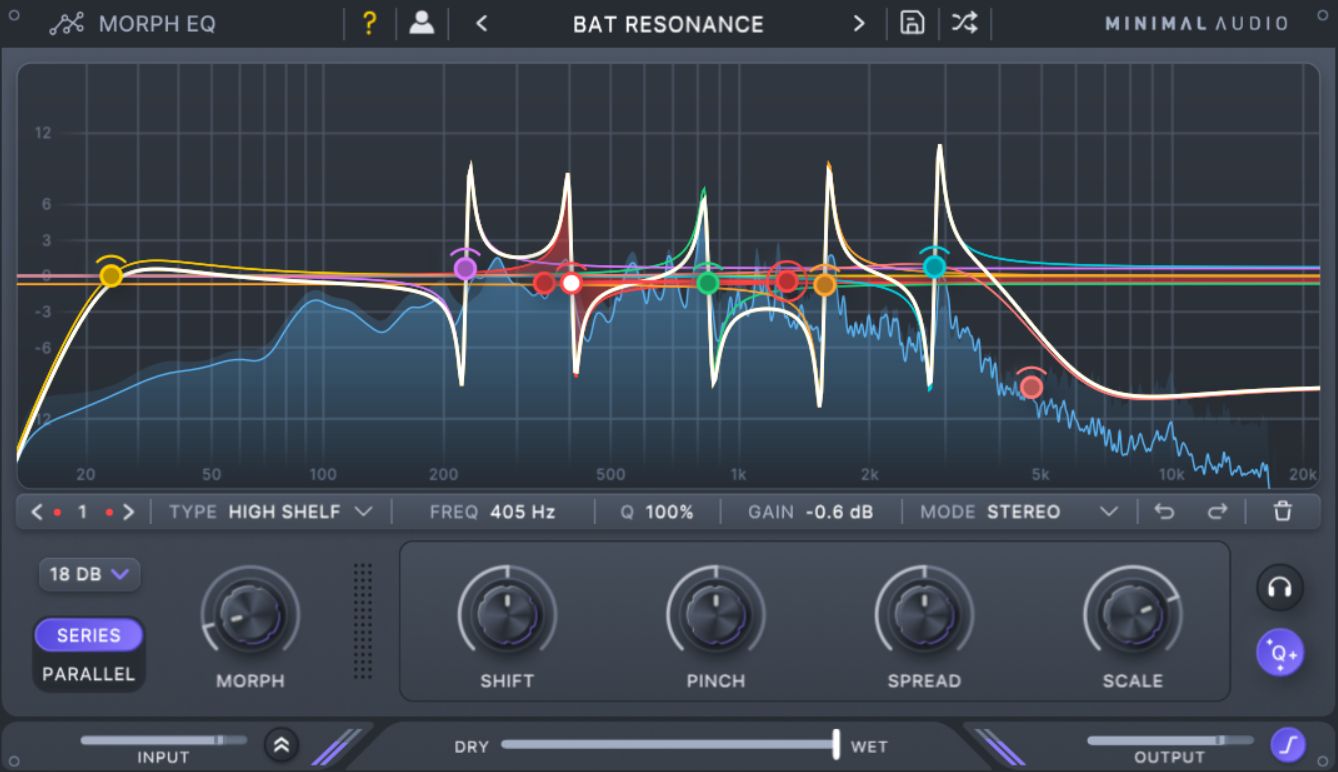Select the salmon node near 5k

pyautogui.click(x=1032, y=387)
